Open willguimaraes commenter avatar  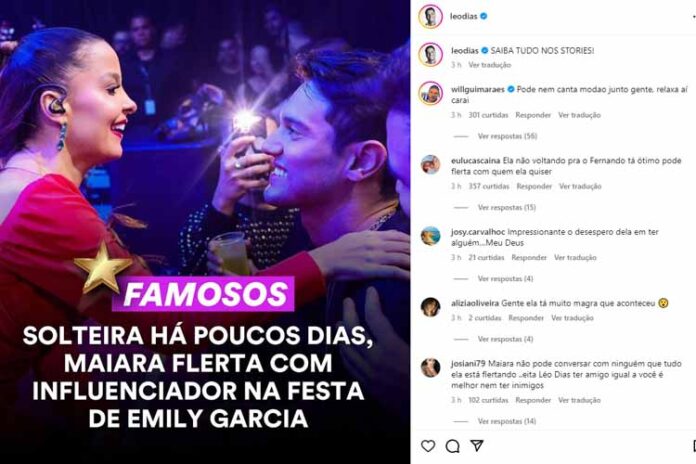(430, 93)
